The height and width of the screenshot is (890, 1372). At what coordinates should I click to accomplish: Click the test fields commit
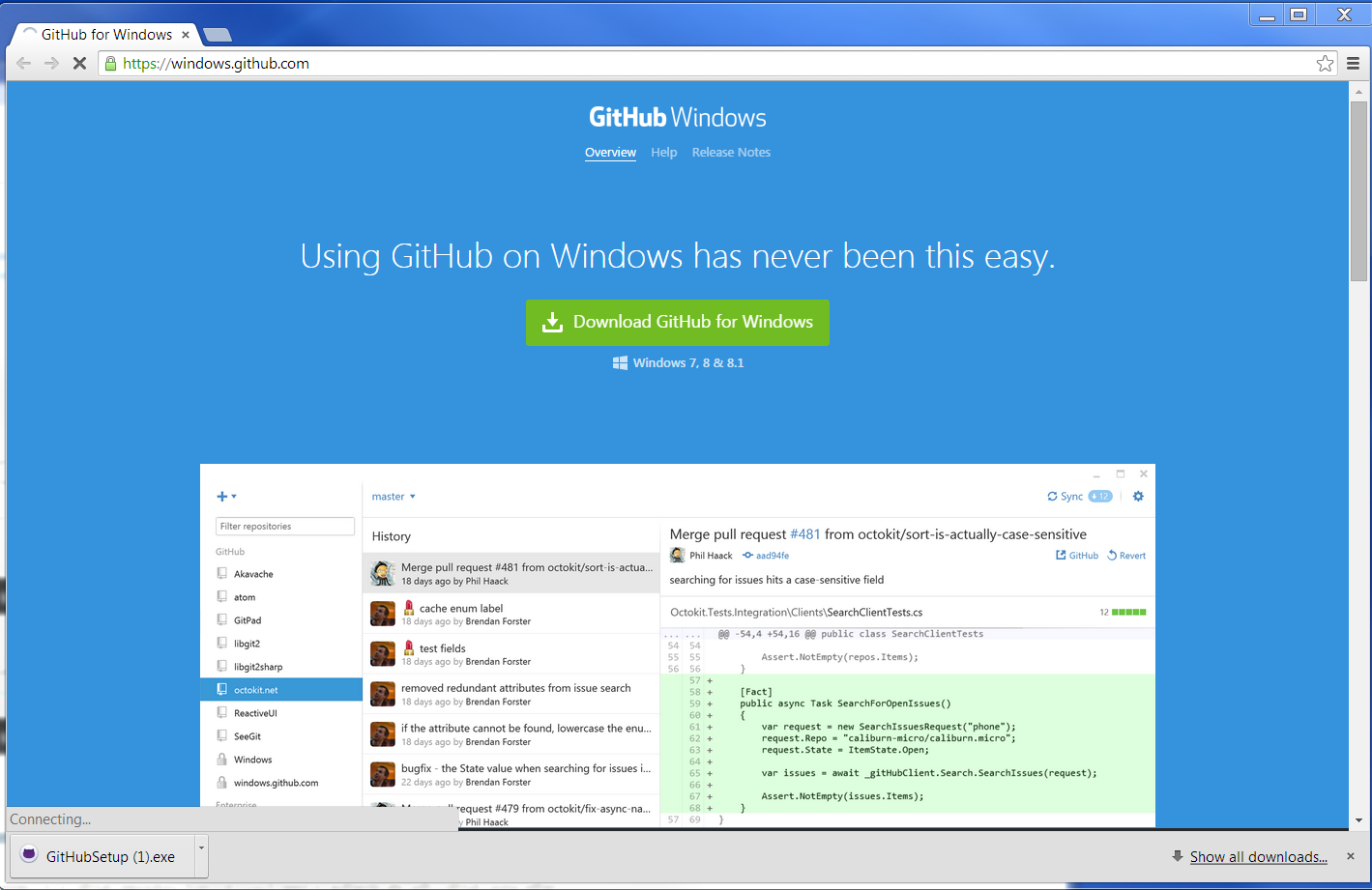(511, 653)
